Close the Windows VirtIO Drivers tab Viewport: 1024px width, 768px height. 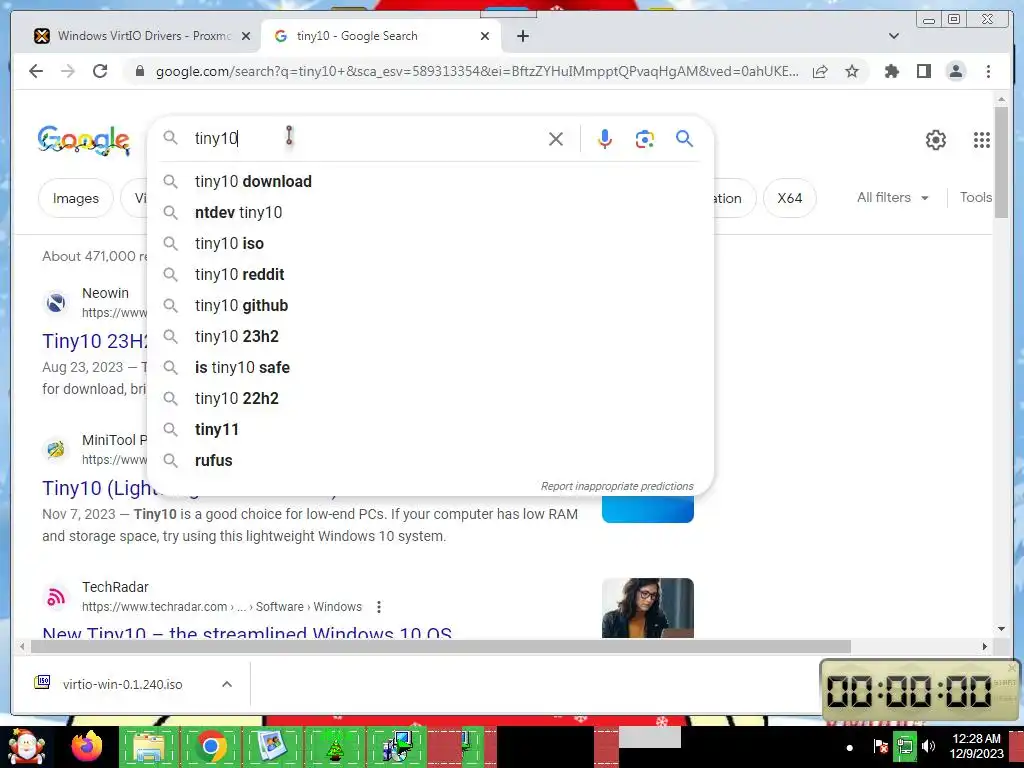point(246,36)
